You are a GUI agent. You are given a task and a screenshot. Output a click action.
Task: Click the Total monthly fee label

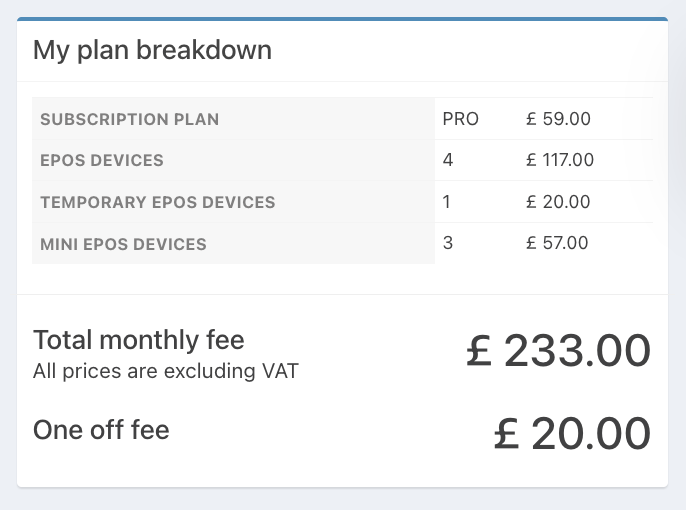click(138, 340)
